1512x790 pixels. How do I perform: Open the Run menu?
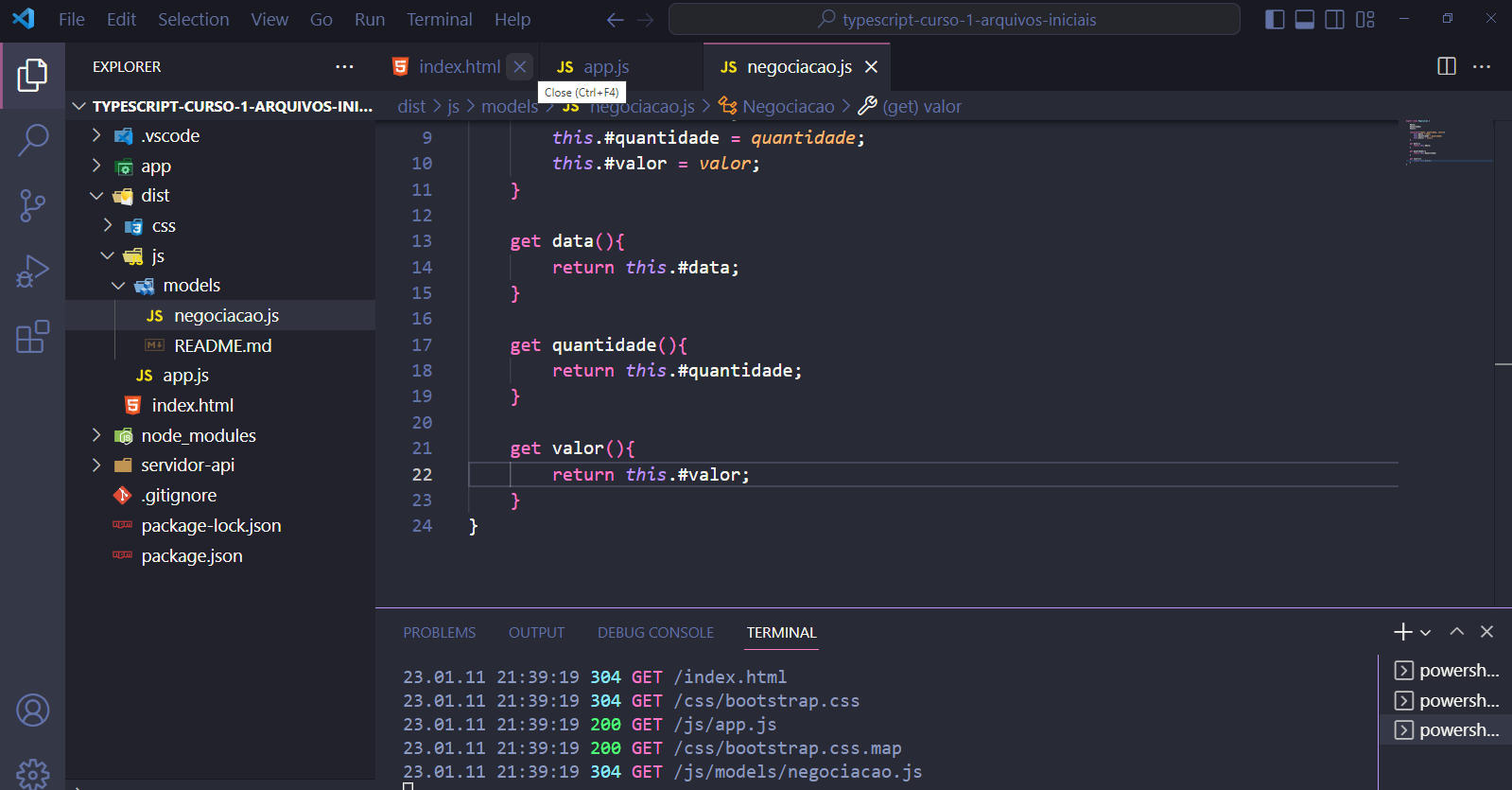[x=370, y=19]
